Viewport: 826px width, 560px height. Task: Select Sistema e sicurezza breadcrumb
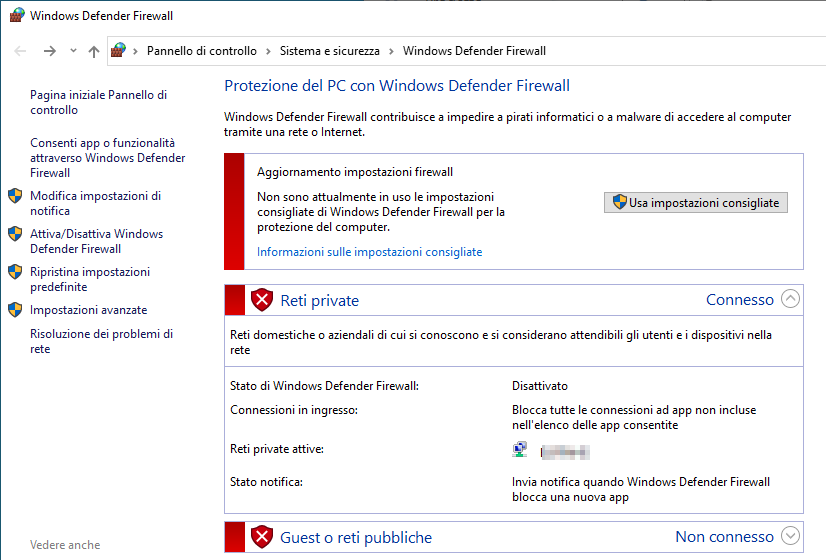click(330, 51)
